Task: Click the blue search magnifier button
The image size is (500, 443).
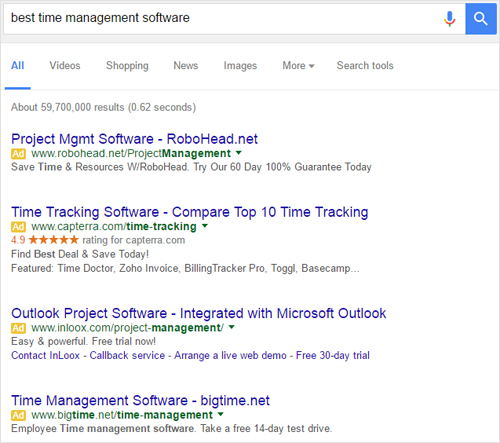Action: click(481, 19)
